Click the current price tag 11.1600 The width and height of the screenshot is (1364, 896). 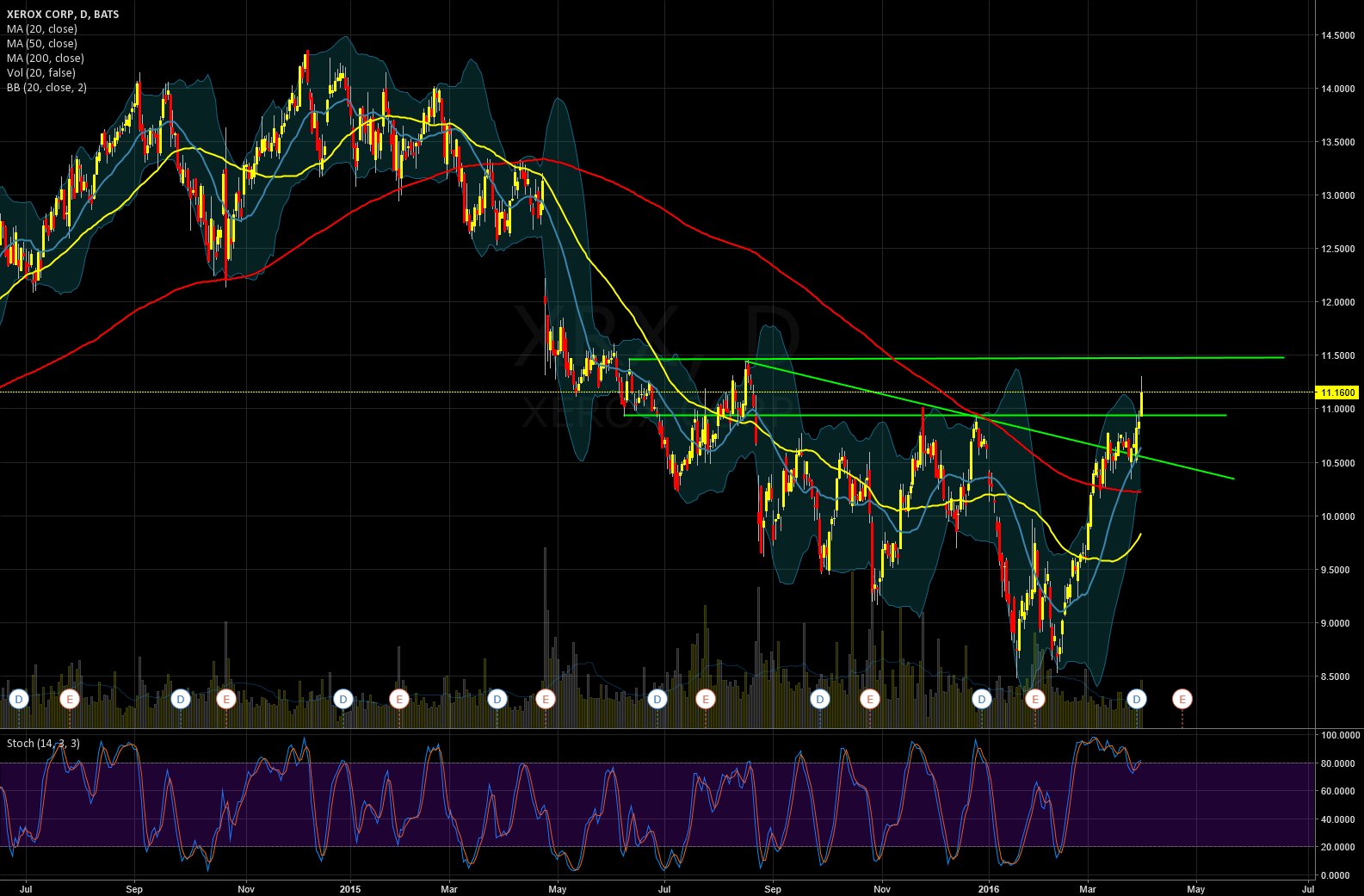click(x=1338, y=392)
